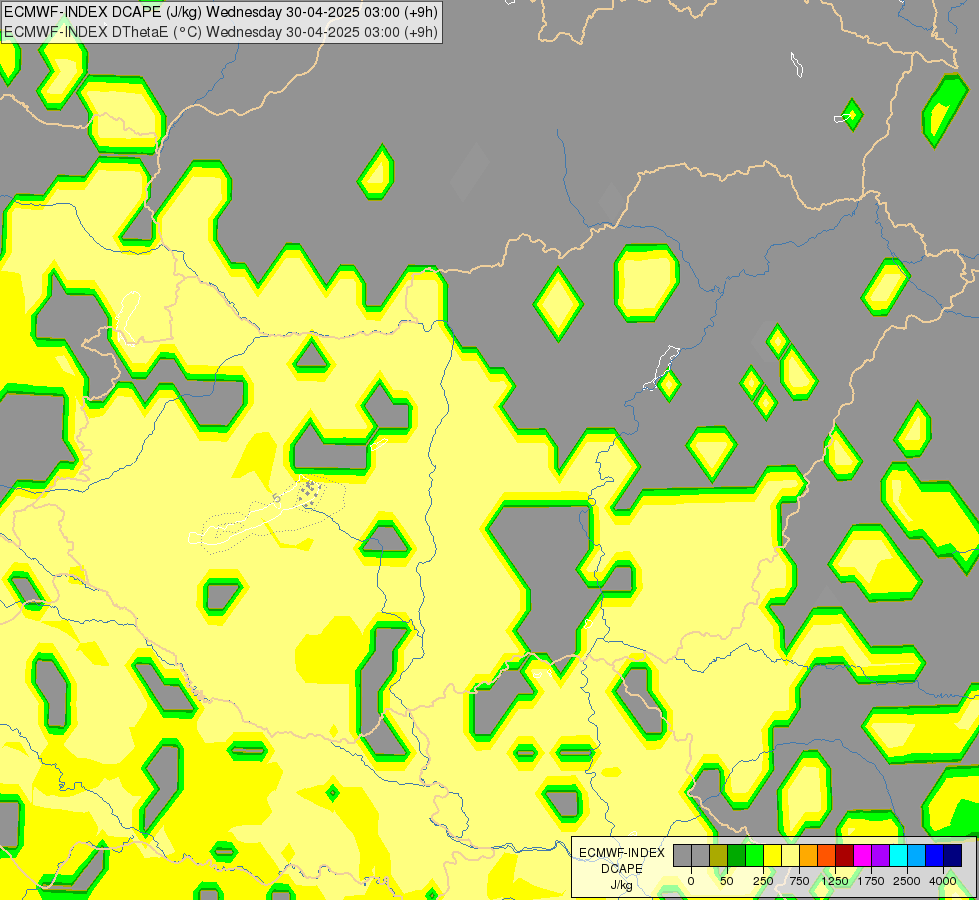Click the legend value label 1750
Viewport: 979px width, 900px height.
(871, 881)
